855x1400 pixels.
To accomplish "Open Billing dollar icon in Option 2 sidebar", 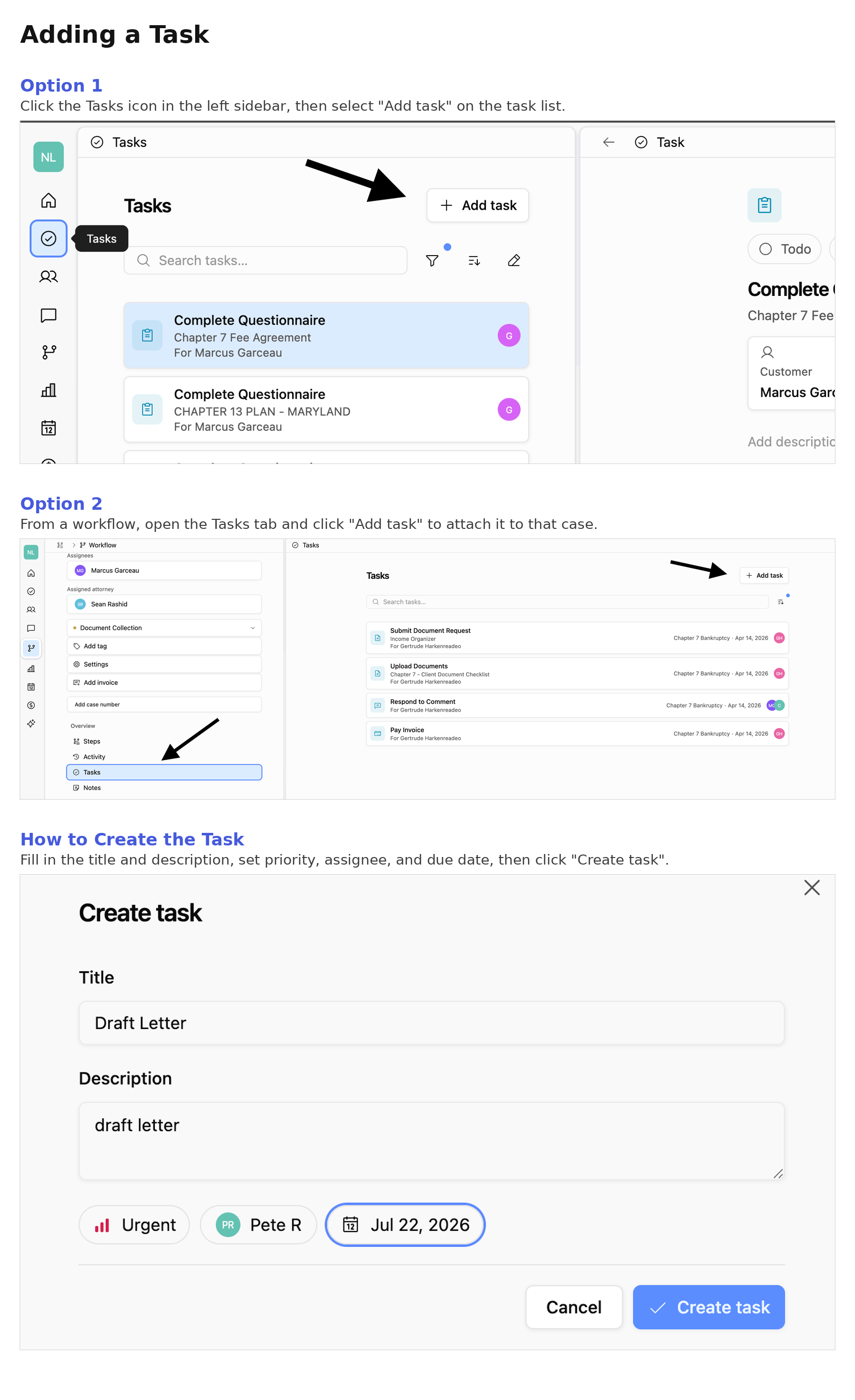I will point(31,705).
